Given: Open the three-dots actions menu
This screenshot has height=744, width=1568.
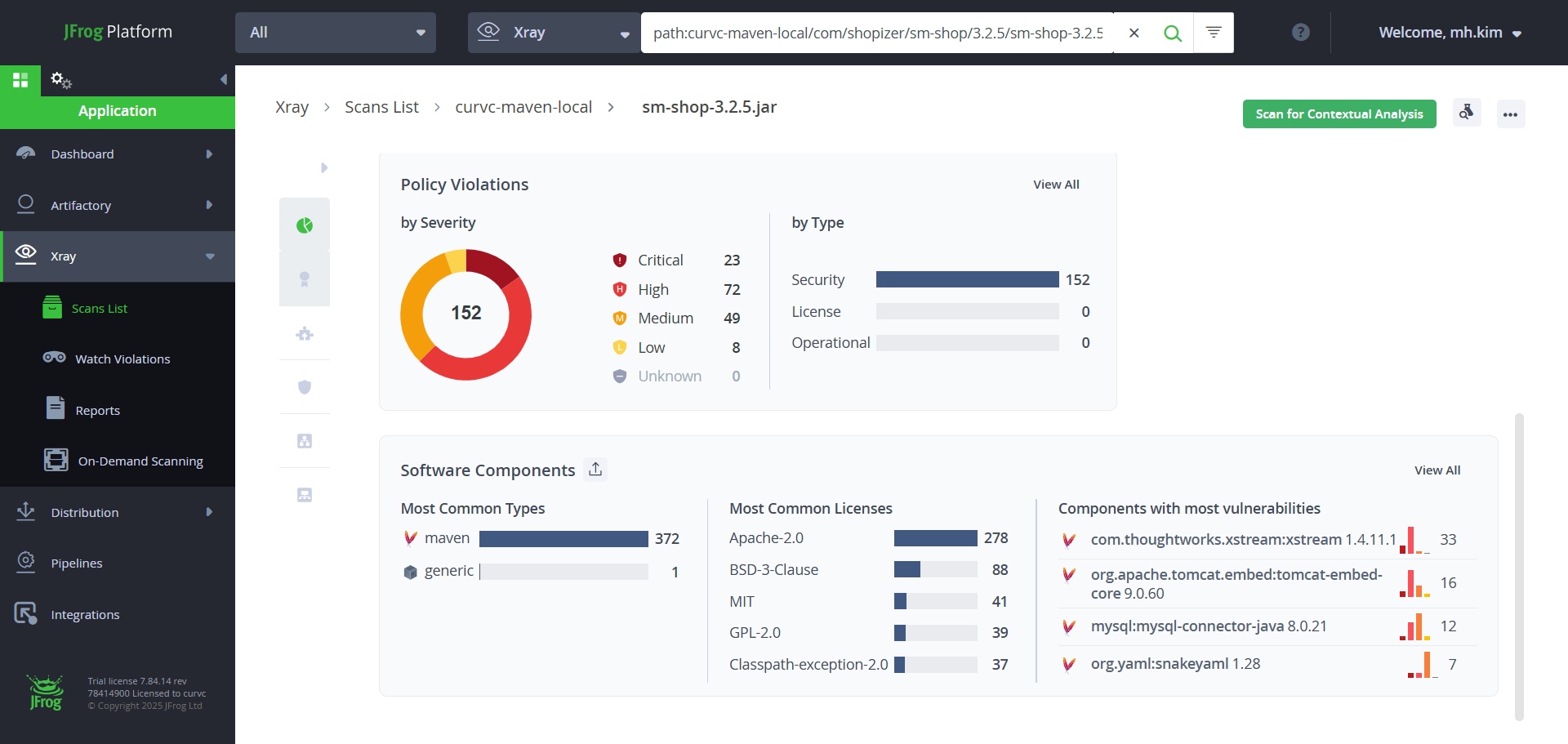Looking at the screenshot, I should pos(1511,114).
